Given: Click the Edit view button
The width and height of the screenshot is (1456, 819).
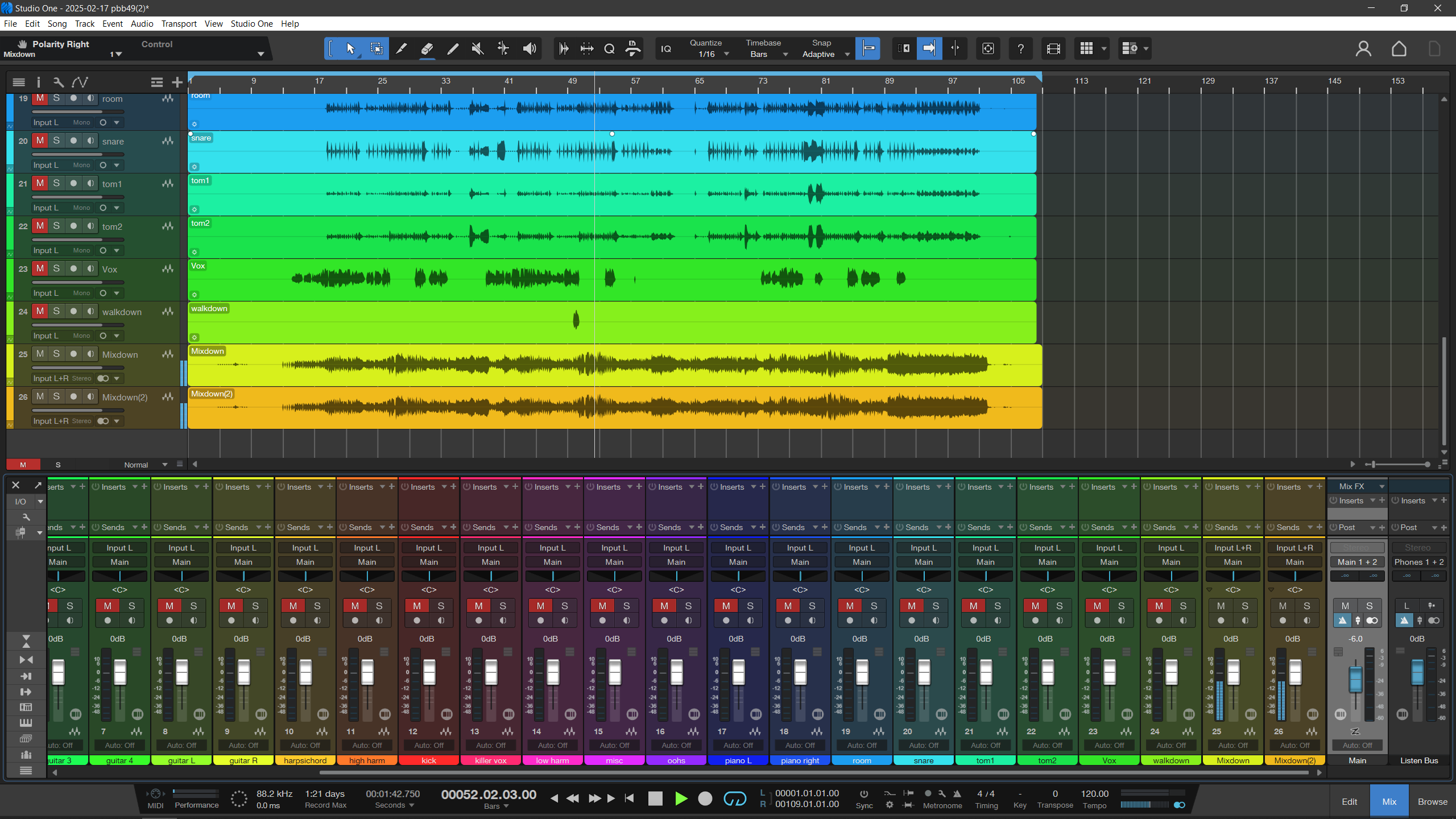Looking at the screenshot, I should coord(1350,802).
